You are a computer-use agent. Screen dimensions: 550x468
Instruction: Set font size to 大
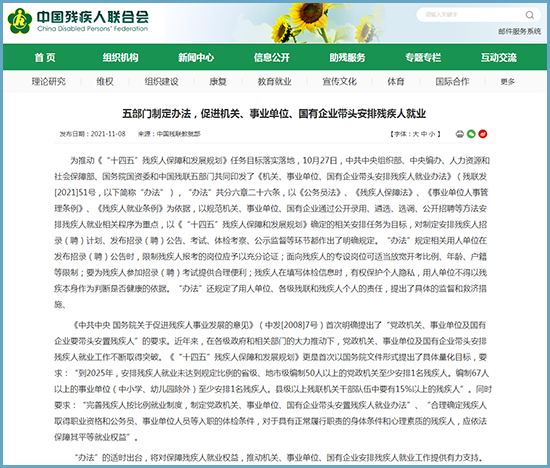click(416, 134)
